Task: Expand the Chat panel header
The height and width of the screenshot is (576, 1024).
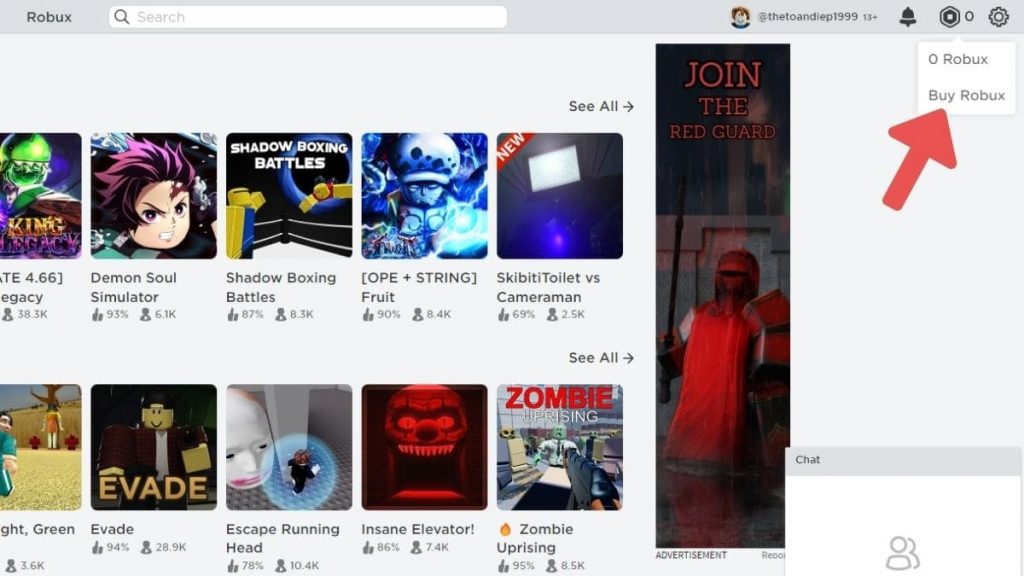Action: tap(903, 460)
